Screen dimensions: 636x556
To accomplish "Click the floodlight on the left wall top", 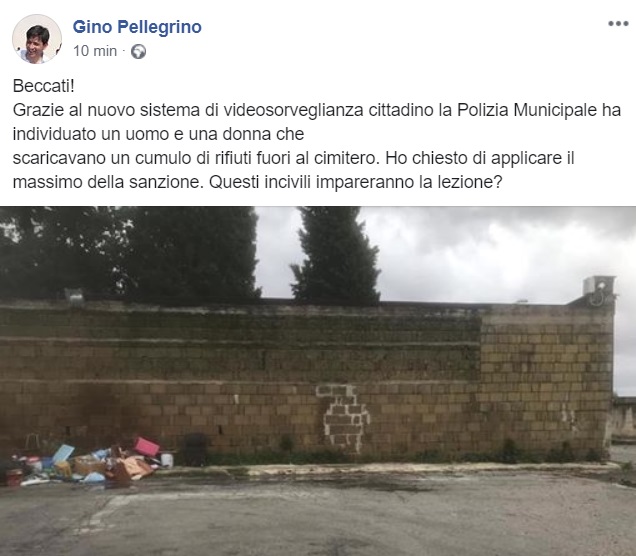I will tap(74, 296).
